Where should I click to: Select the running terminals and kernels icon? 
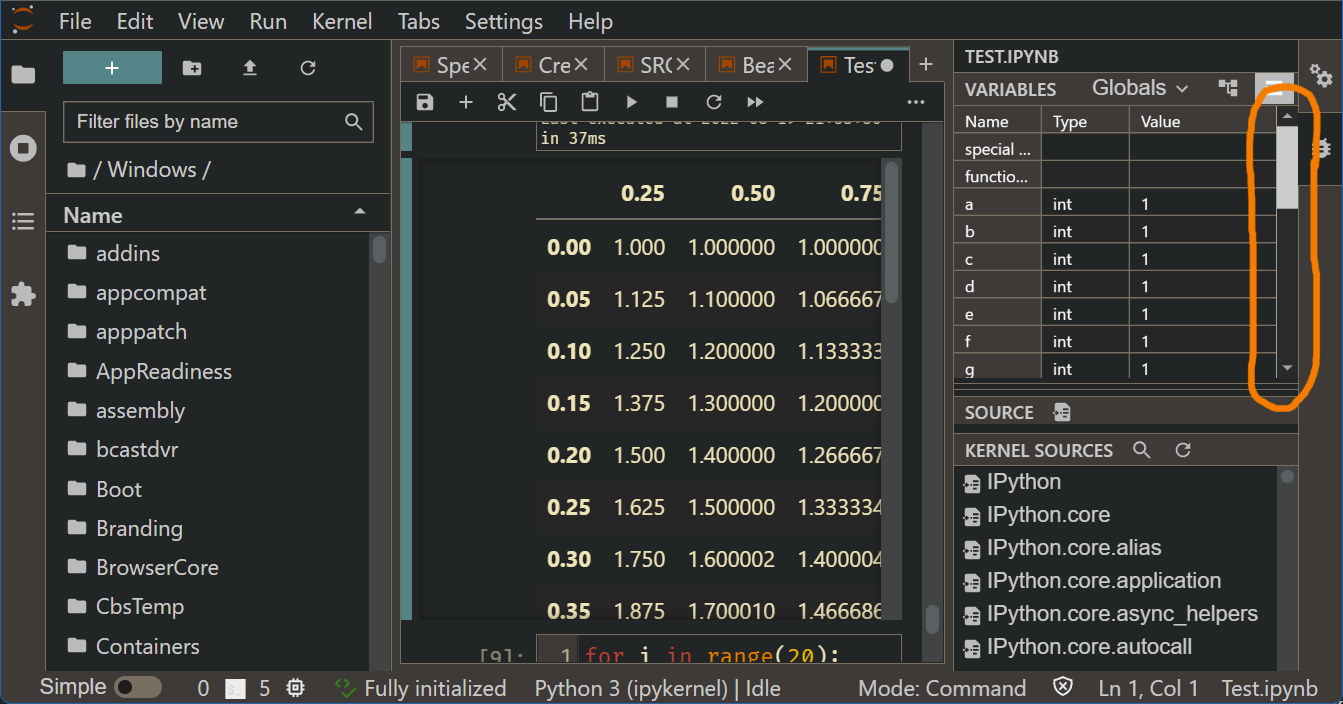tap(22, 147)
